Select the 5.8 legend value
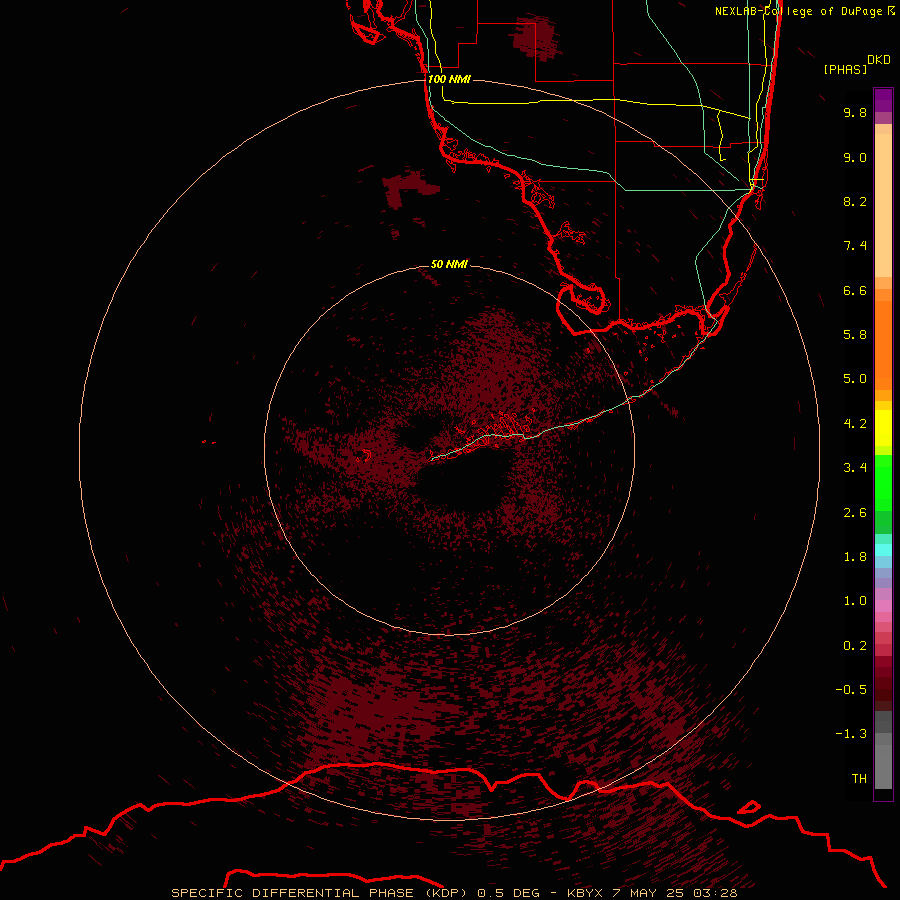 [855, 335]
